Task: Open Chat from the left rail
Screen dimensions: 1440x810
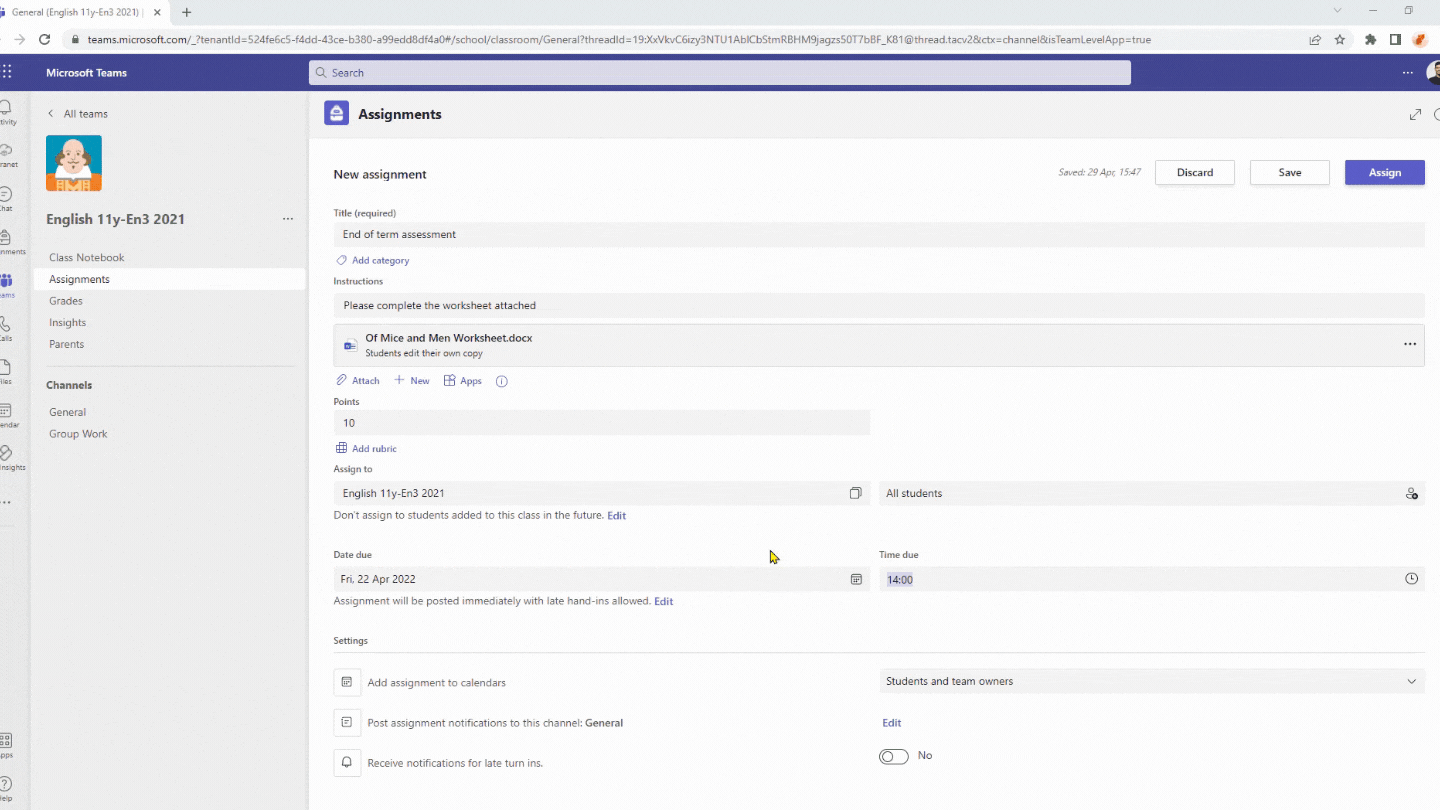Action: pos(6,198)
